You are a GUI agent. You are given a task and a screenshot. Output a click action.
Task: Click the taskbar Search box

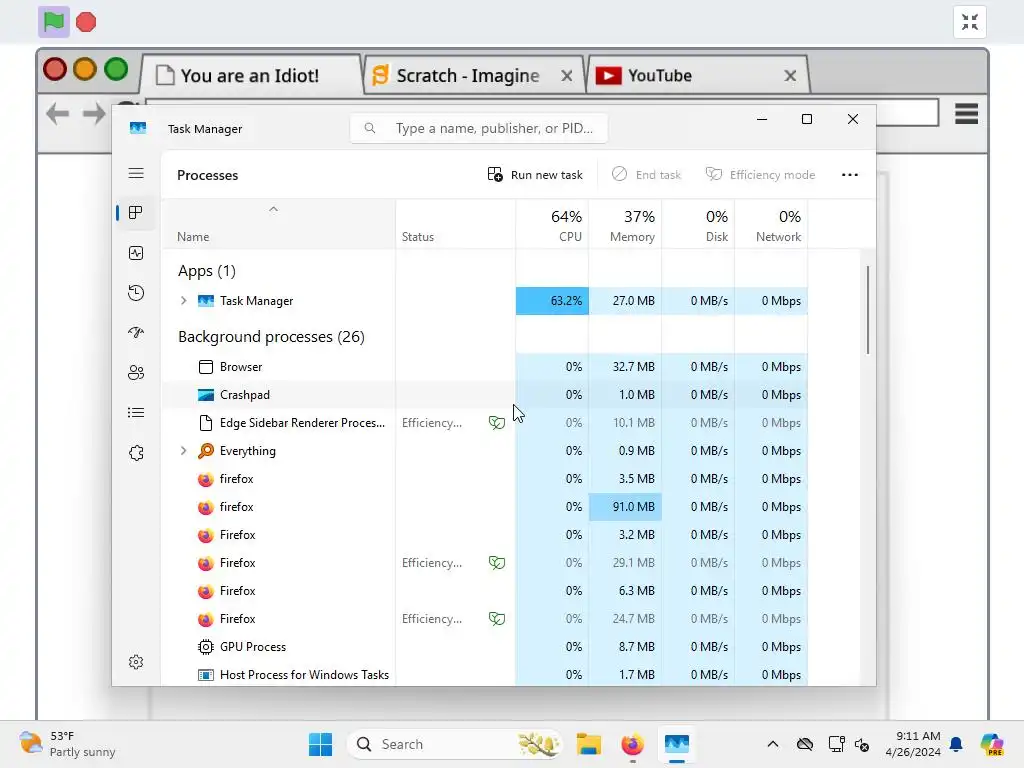coord(455,744)
